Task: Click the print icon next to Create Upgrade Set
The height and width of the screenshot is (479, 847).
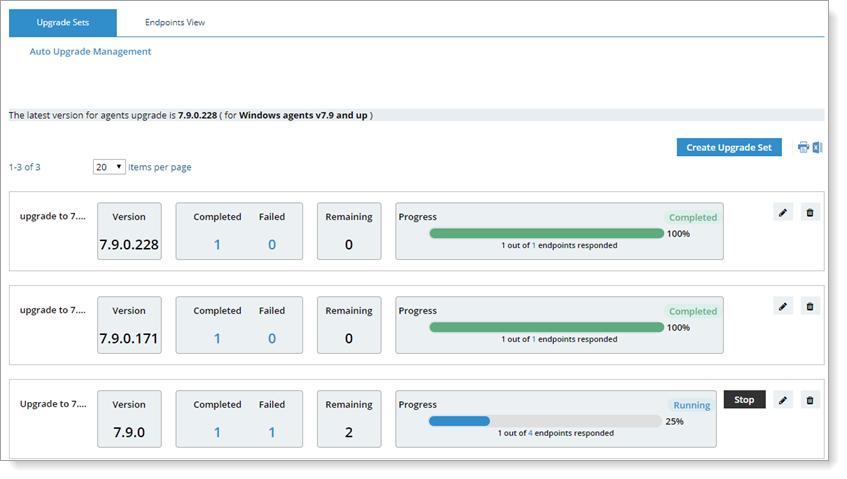Action: (x=802, y=148)
